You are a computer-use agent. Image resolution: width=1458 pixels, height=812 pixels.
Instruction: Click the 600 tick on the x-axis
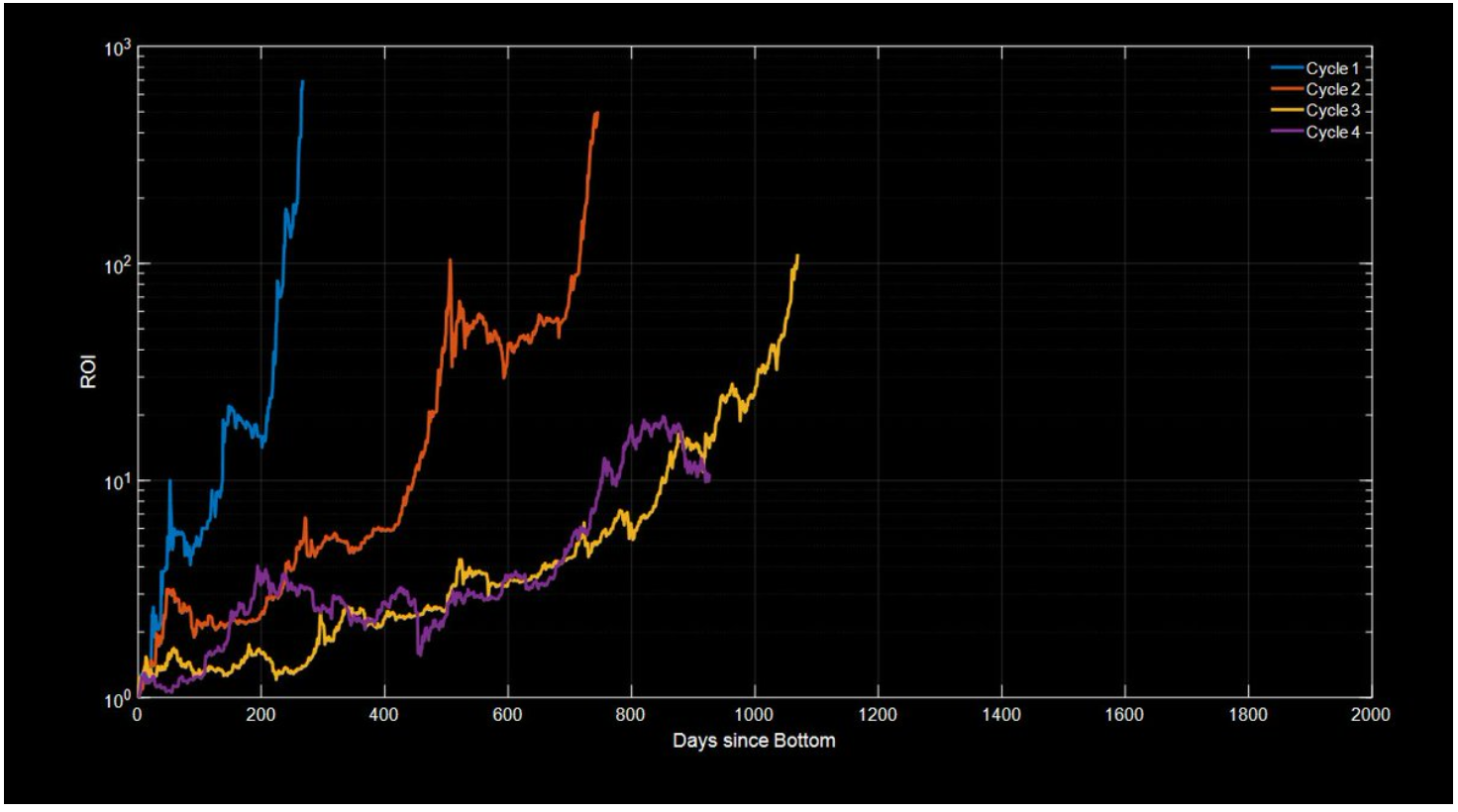[507, 714]
